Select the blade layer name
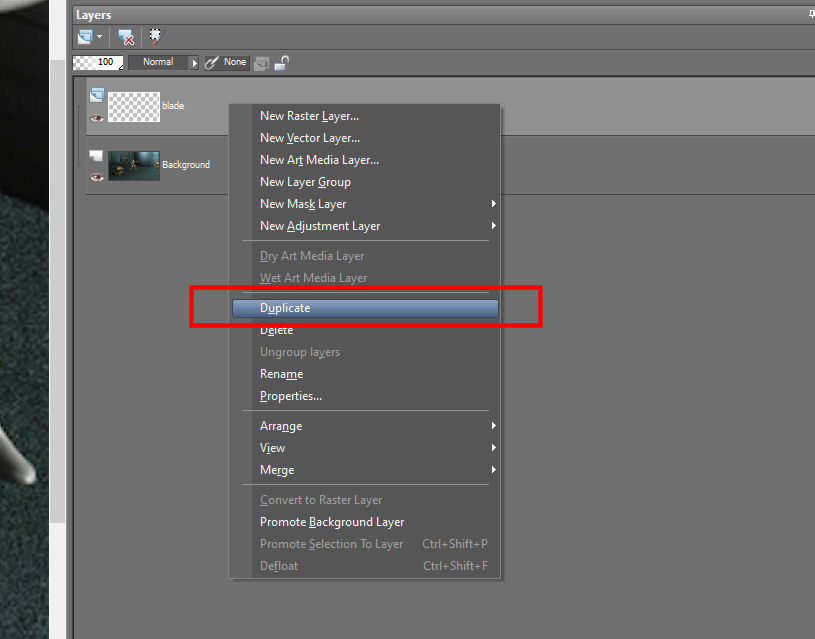 173,106
